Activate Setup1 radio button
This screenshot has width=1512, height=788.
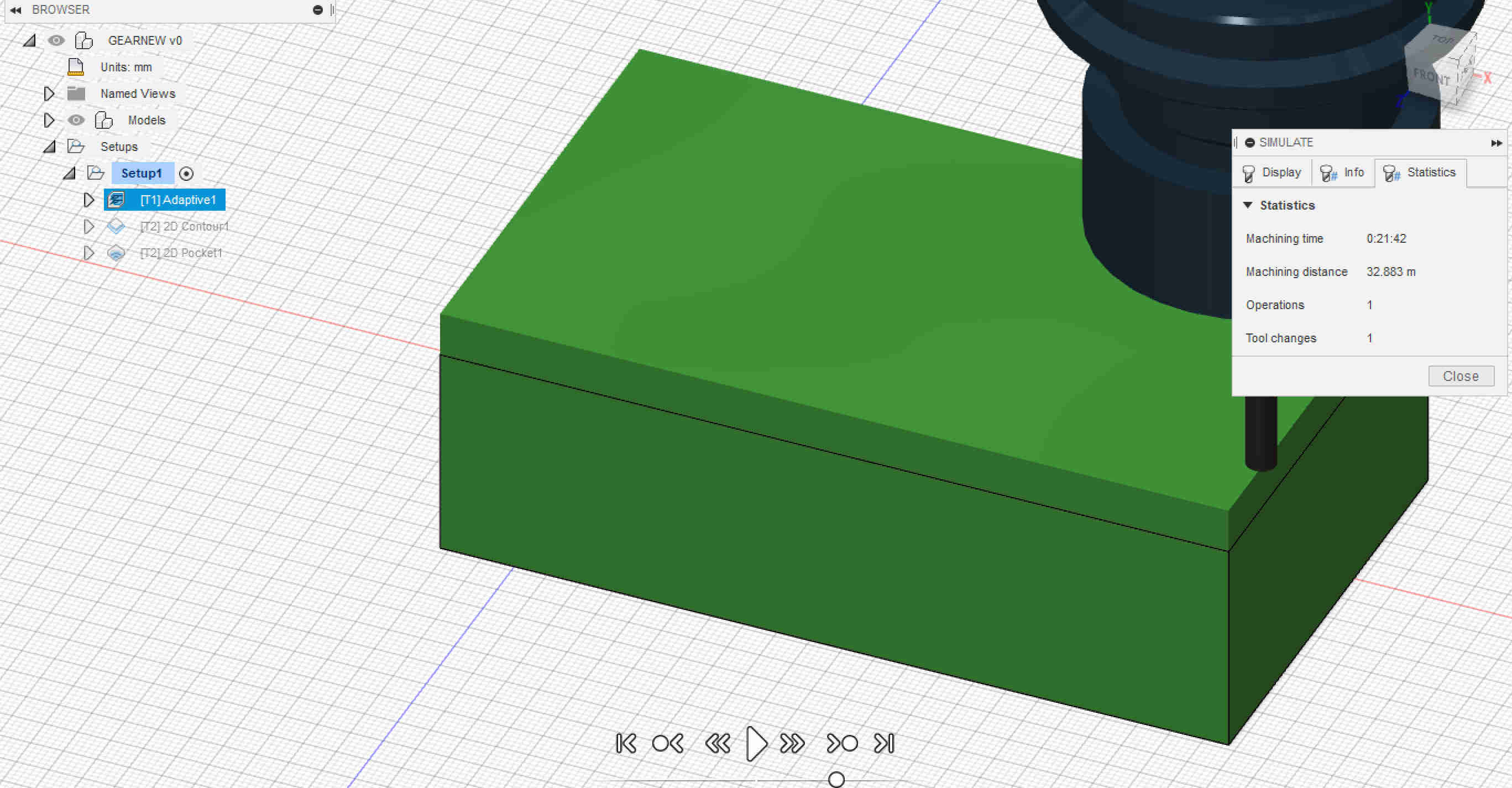pyautogui.click(x=186, y=173)
